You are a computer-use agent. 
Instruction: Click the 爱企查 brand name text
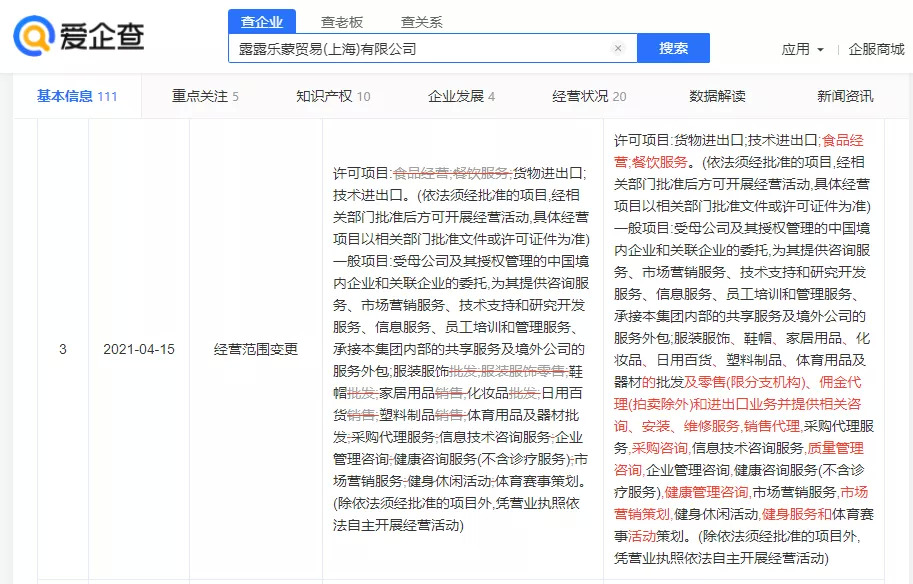pyautogui.click(x=102, y=36)
